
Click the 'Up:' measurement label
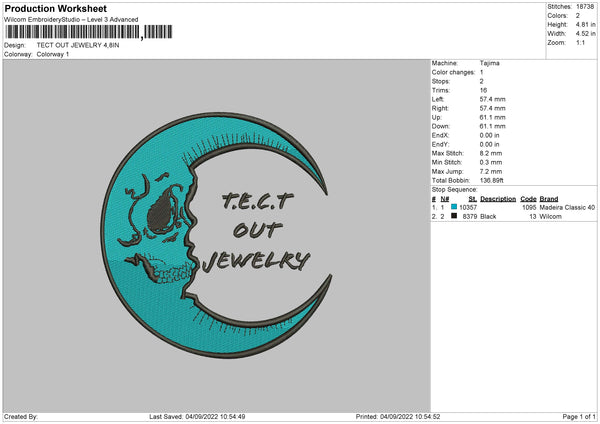pyautogui.click(x=436, y=117)
